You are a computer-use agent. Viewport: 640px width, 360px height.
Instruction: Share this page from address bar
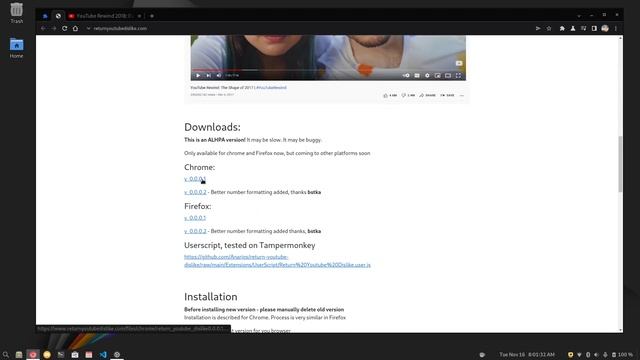pyautogui.click(x=538, y=29)
